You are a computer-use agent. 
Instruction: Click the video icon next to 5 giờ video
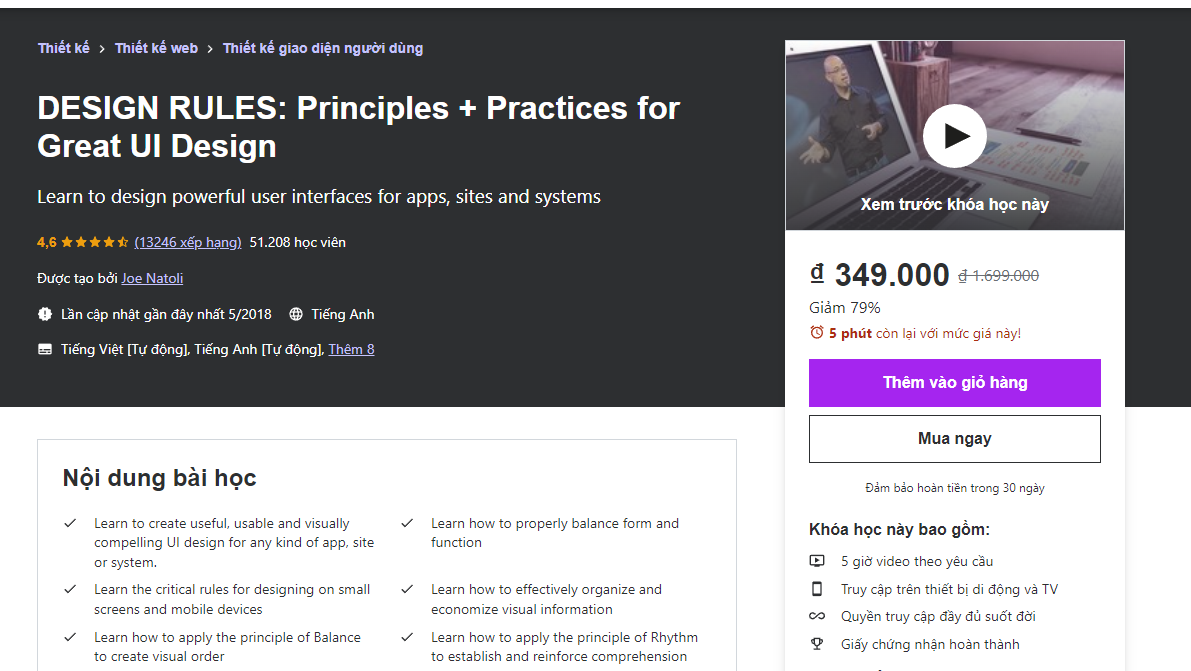click(x=818, y=561)
